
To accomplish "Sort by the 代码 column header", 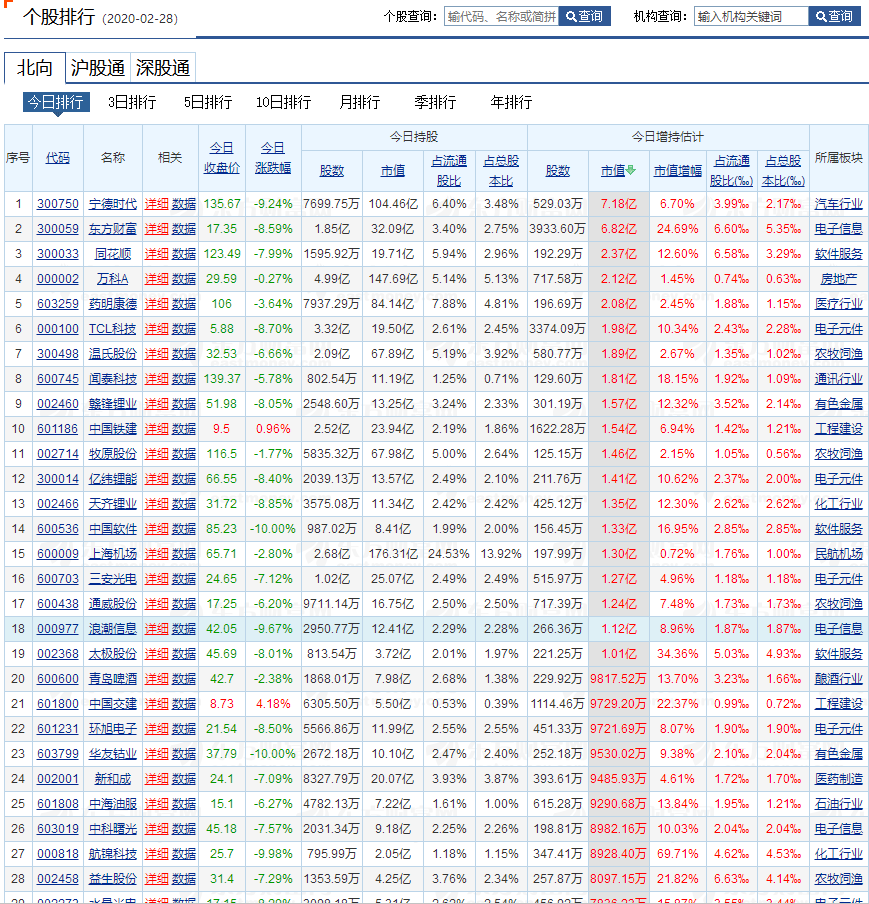I will 58,157.
